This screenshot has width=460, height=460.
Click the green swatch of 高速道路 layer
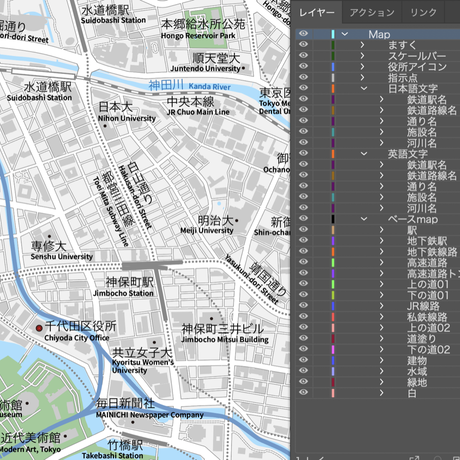tap(333, 262)
